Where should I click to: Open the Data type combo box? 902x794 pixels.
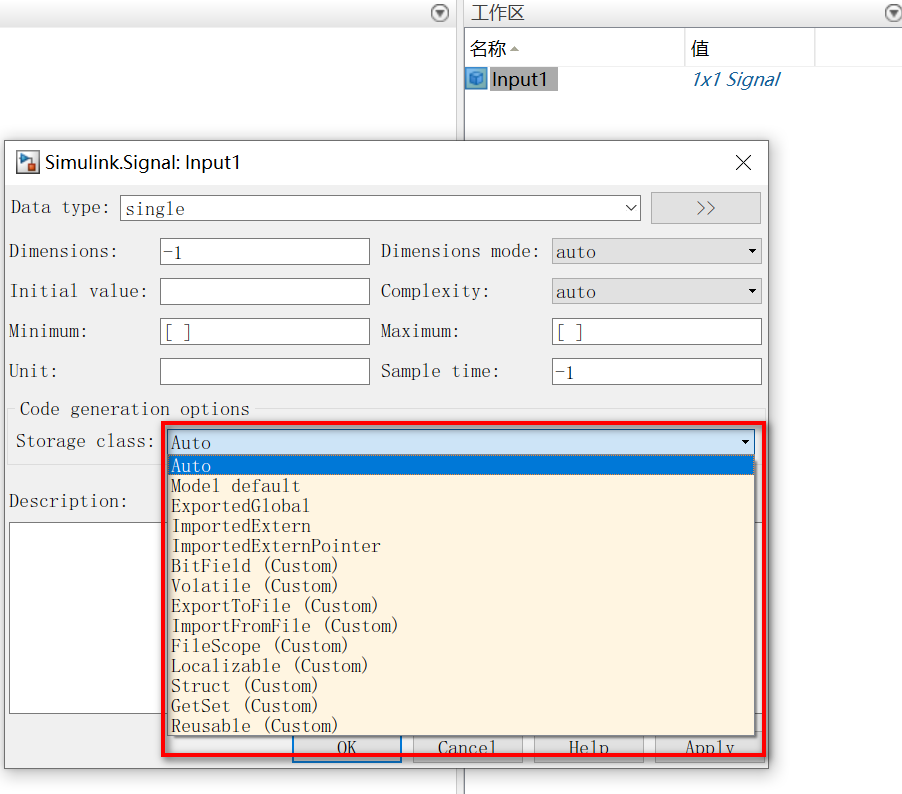click(x=380, y=208)
